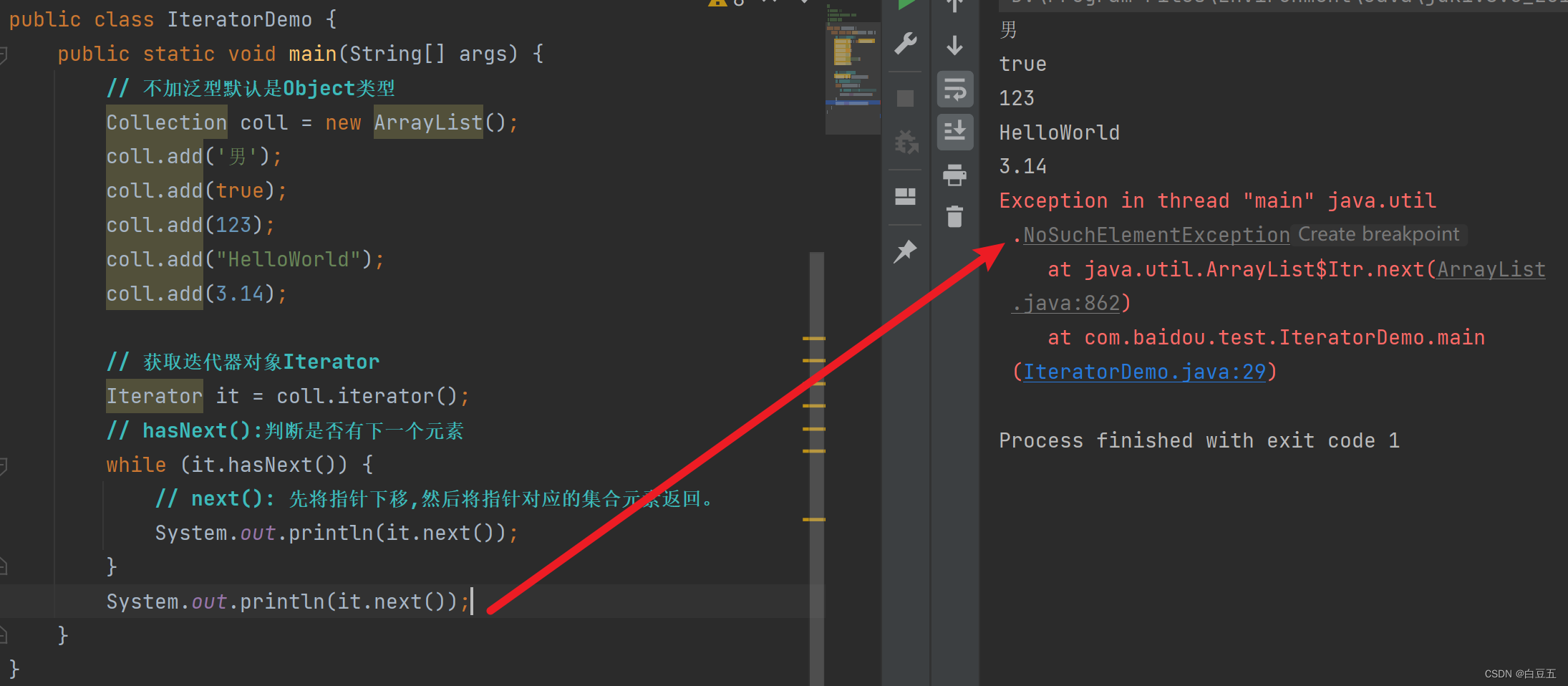Collapse the main method fold marker
The height and width of the screenshot is (686, 1568).
(4, 54)
